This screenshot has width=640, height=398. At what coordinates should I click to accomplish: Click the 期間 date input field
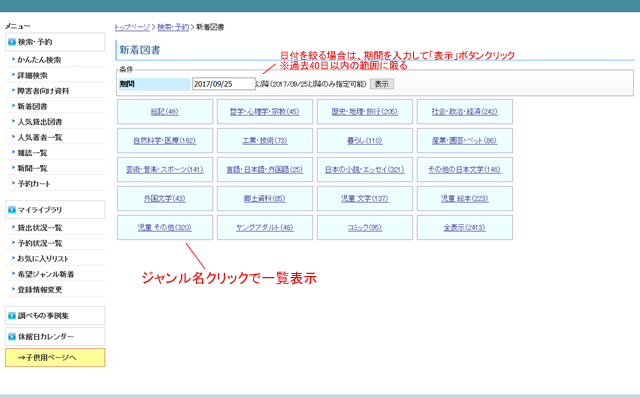tap(224, 84)
